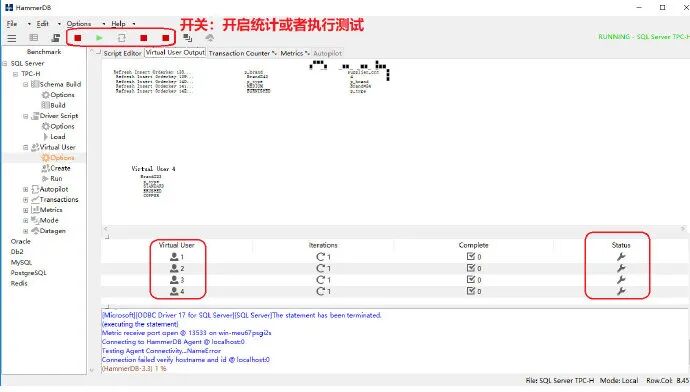
Task: Click the wrench status icon for virtual user 1
Action: (621, 256)
